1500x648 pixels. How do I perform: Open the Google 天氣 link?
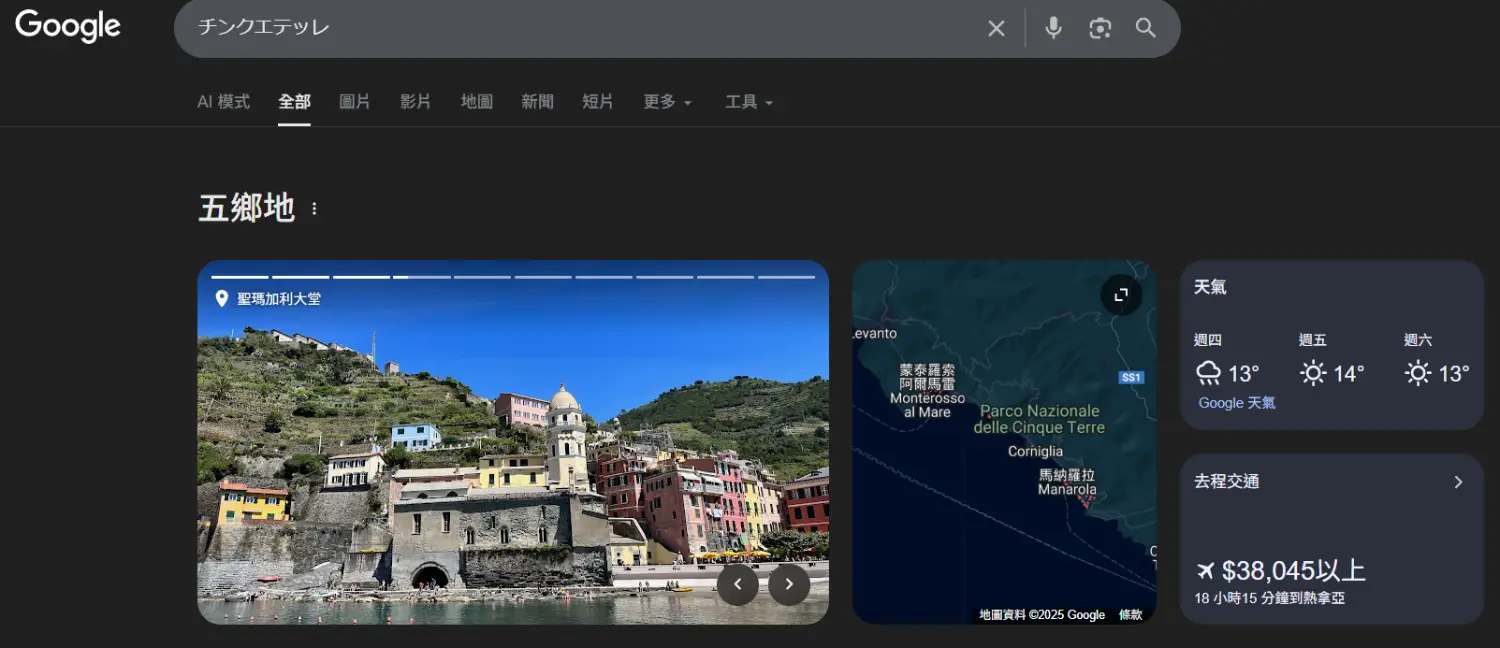tap(1237, 403)
